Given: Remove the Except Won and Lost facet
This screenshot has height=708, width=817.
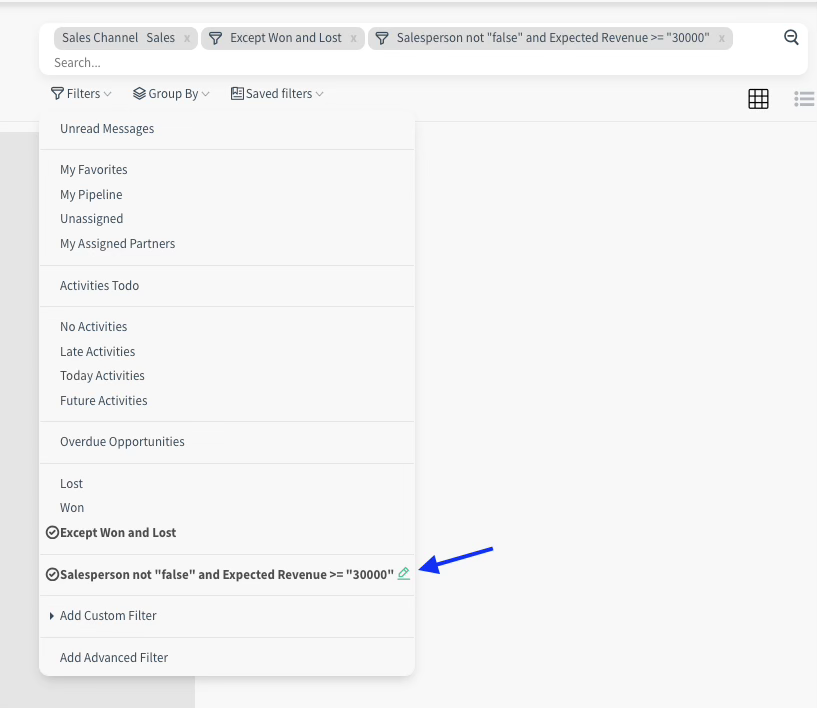Looking at the screenshot, I should click(x=354, y=38).
